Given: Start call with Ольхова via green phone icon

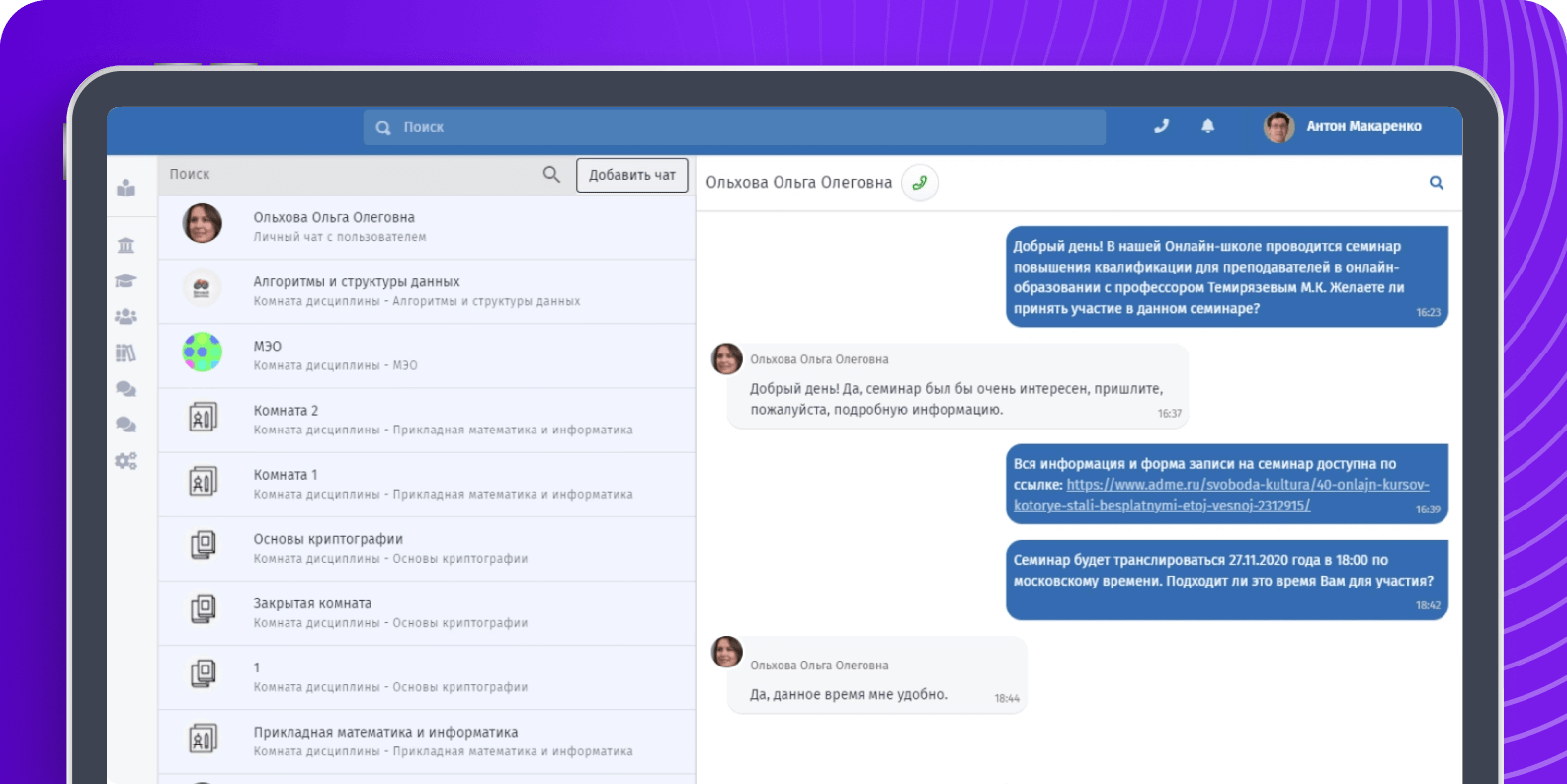Looking at the screenshot, I should pyautogui.click(x=920, y=183).
